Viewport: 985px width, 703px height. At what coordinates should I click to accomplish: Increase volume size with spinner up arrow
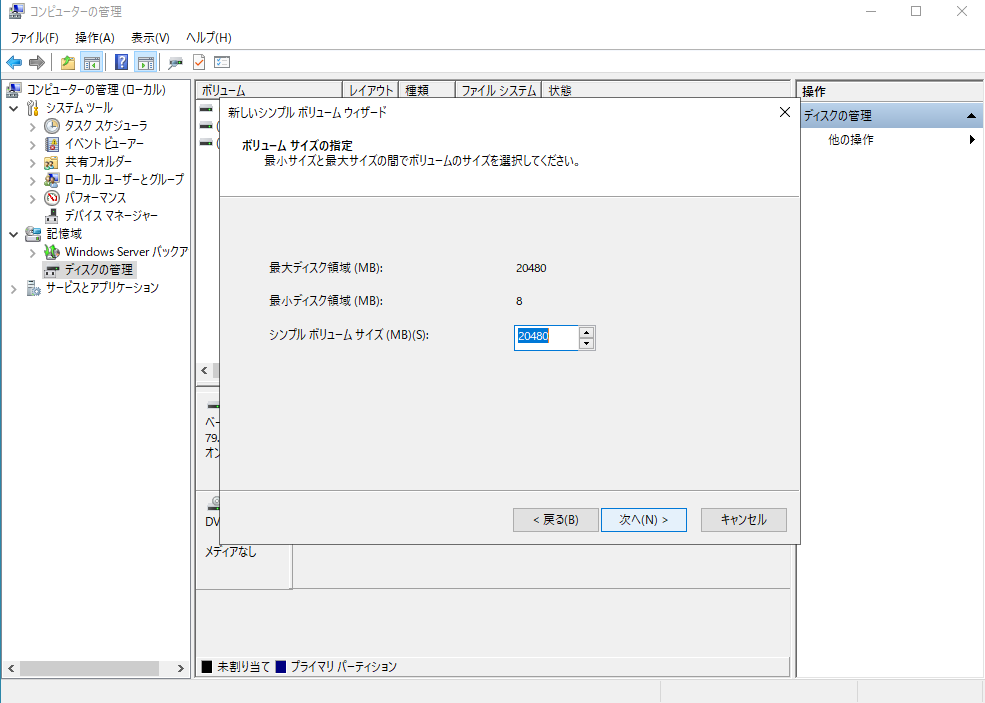pyautogui.click(x=587, y=332)
